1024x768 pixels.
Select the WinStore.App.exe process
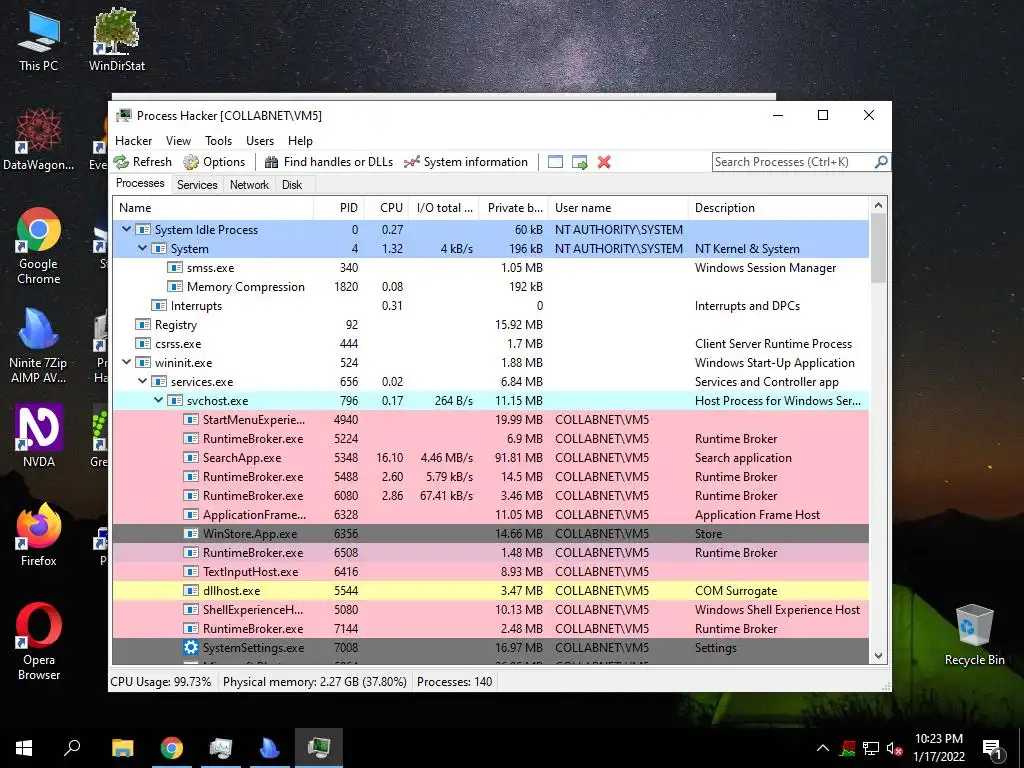(x=490, y=534)
